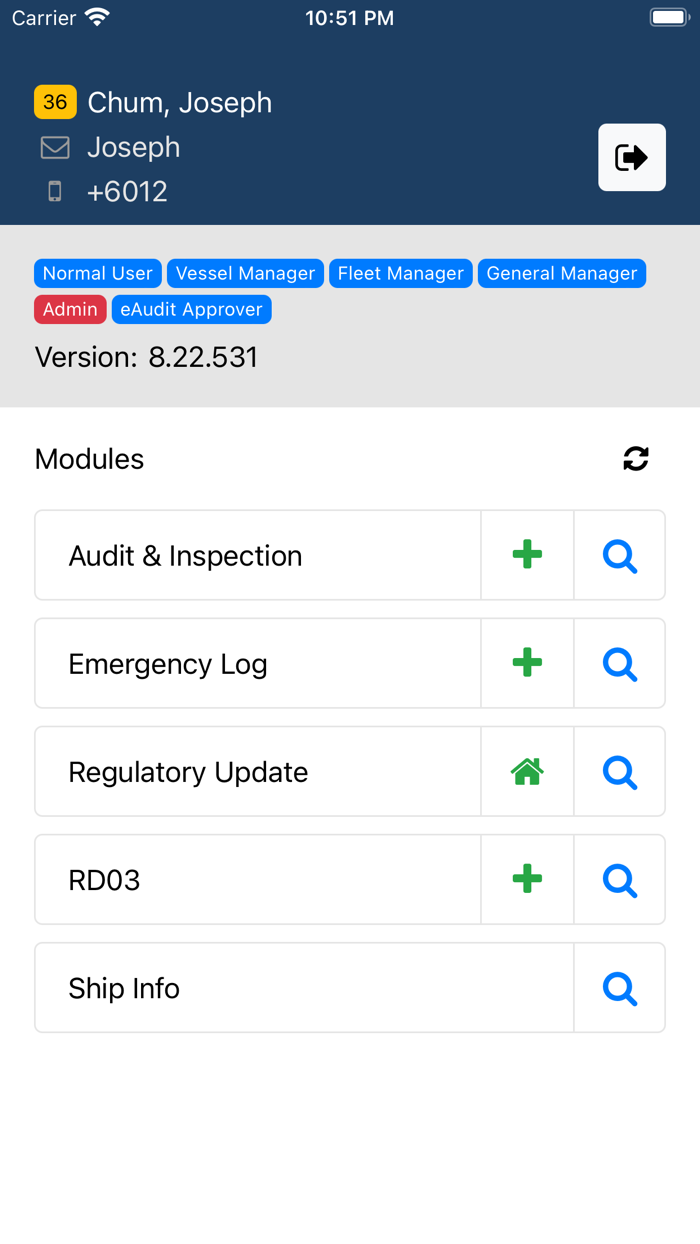This screenshot has height=1244, width=700.
Task: Tap the Fleet Manager role tag
Action: point(400,273)
